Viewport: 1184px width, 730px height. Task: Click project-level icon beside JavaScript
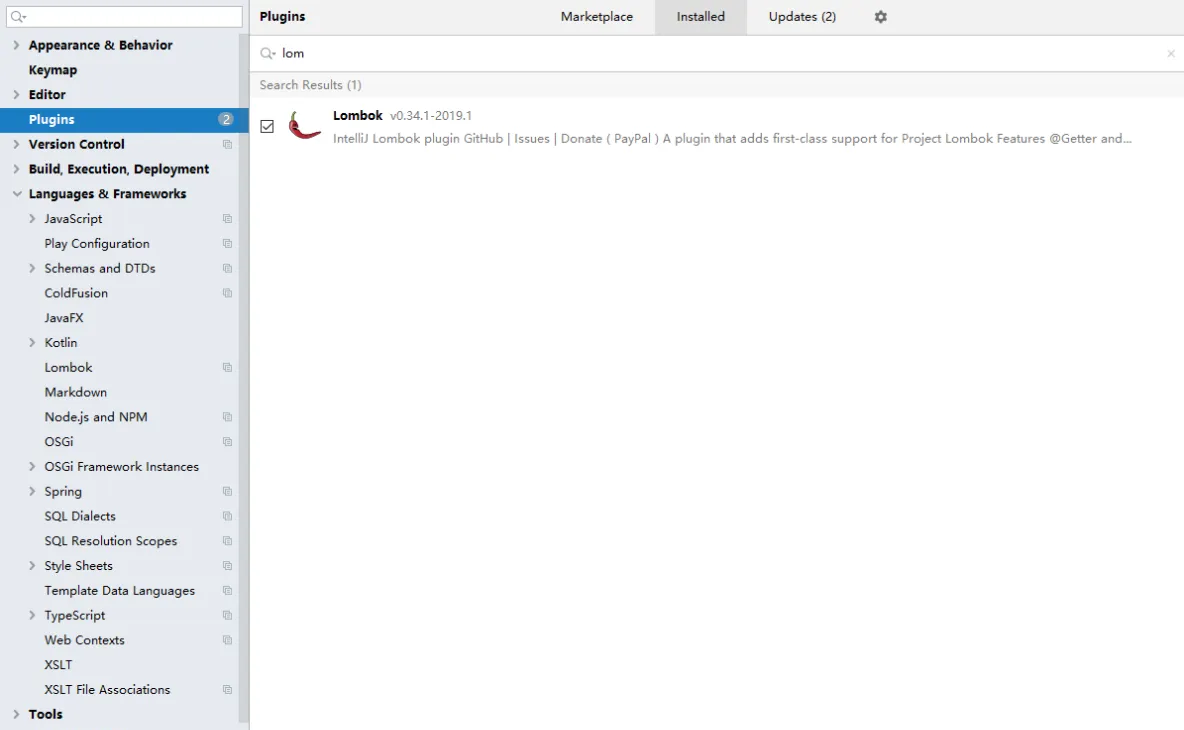tap(227, 219)
